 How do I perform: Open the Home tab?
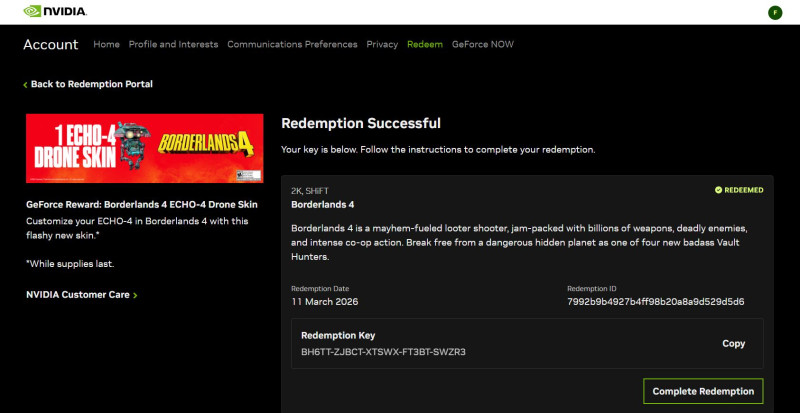pyautogui.click(x=107, y=44)
